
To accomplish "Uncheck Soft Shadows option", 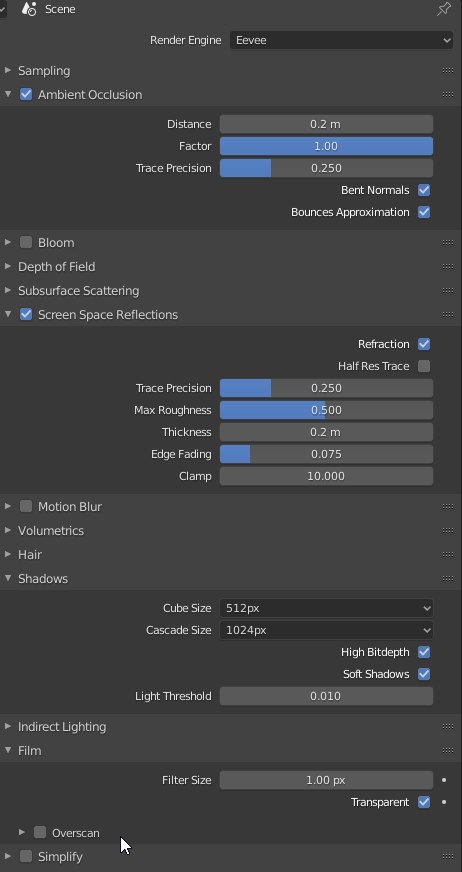I will pyautogui.click(x=424, y=674).
